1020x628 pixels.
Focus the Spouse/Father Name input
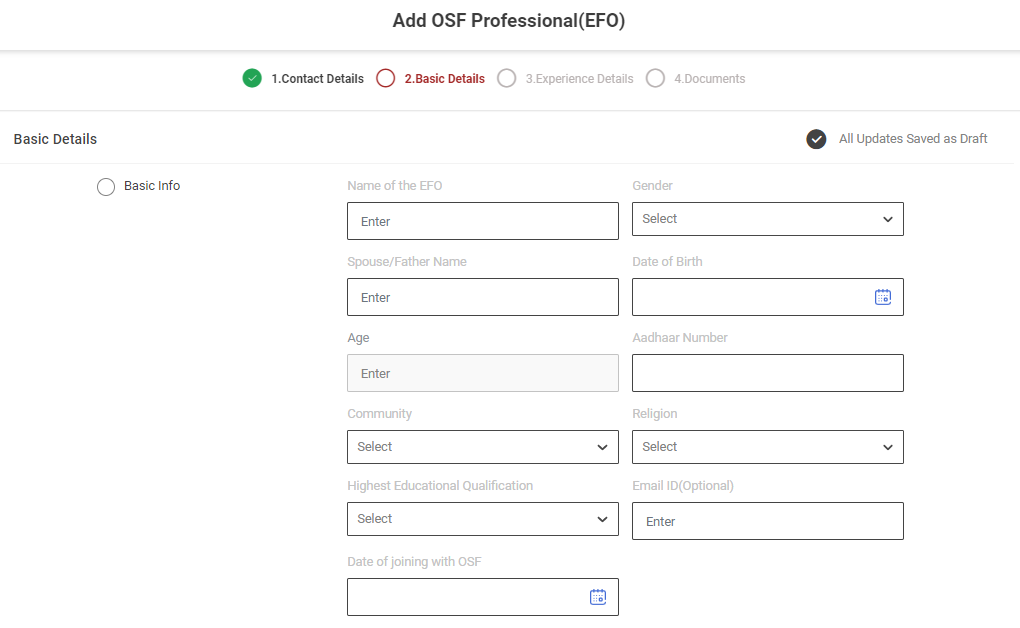pos(482,297)
